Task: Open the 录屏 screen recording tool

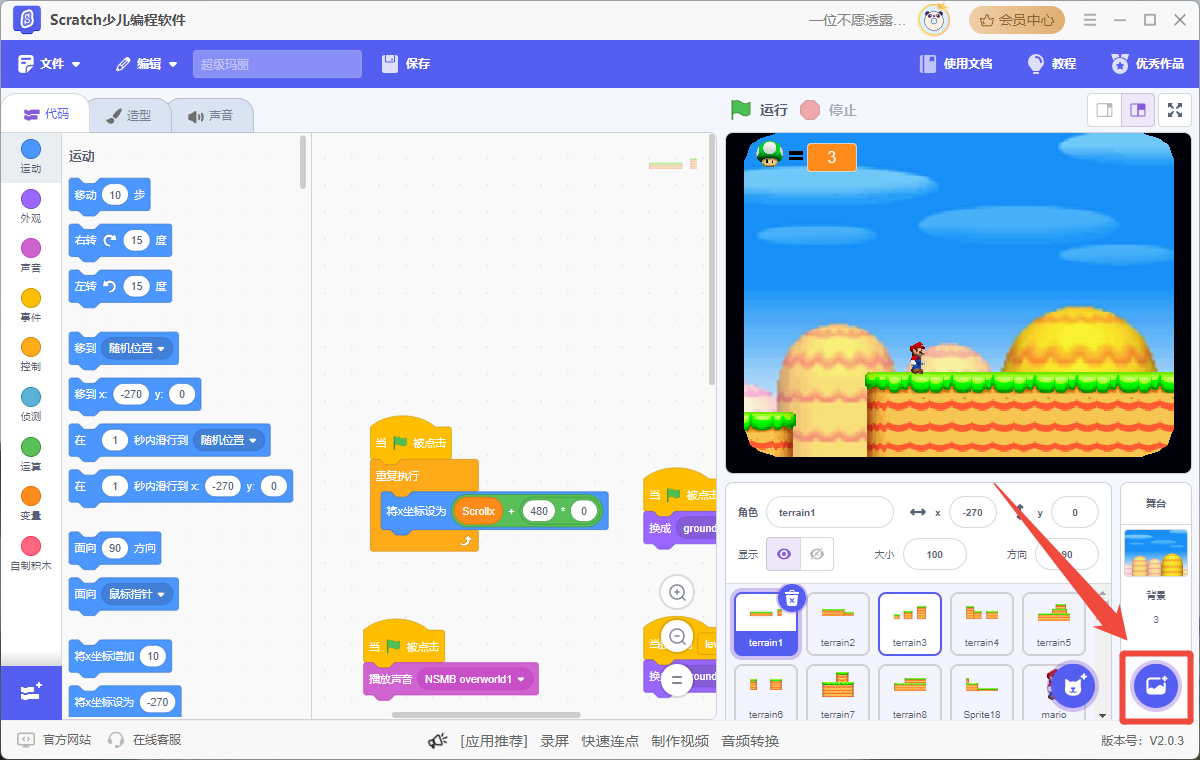Action: click(555, 741)
